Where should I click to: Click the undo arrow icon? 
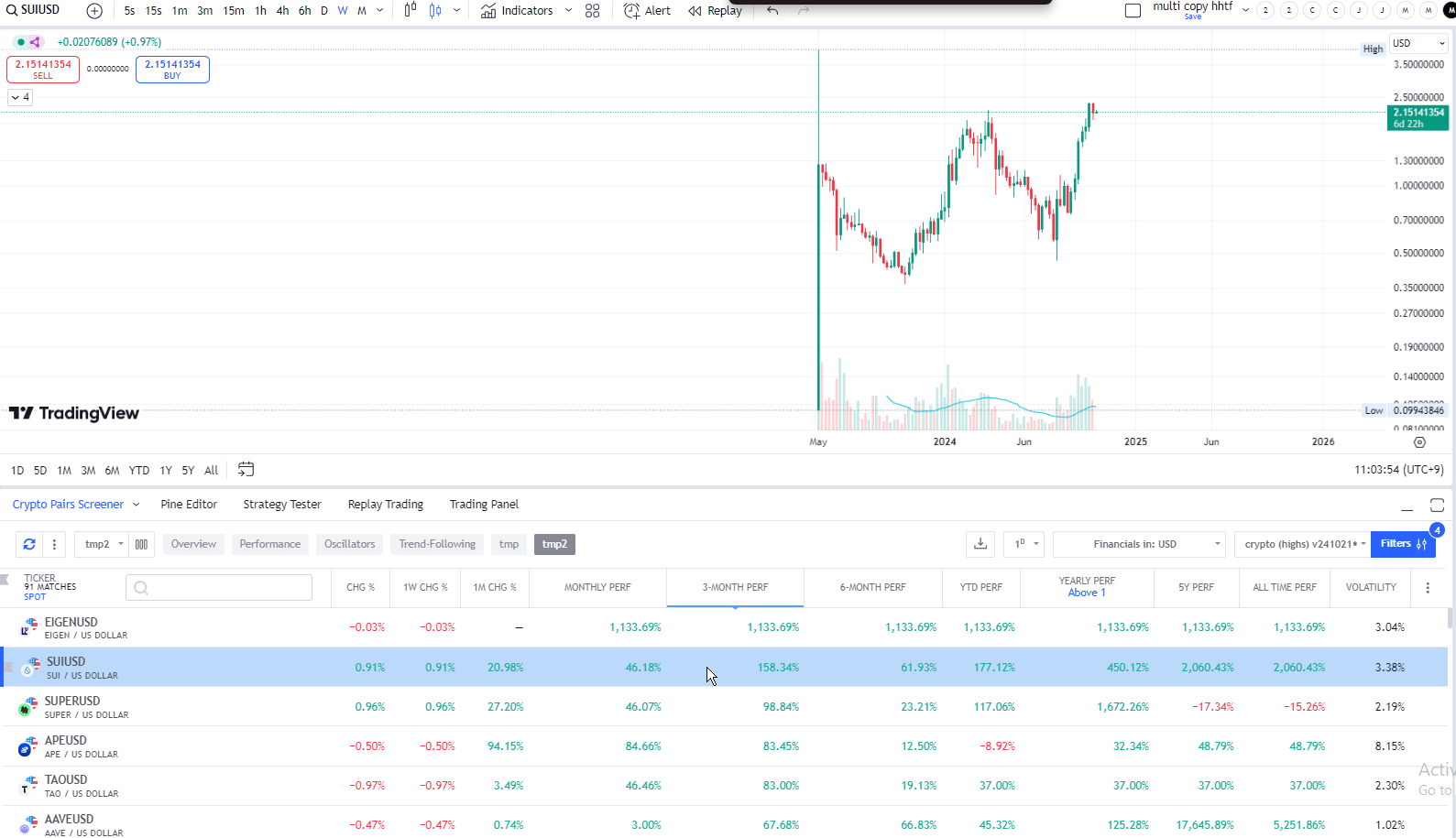[772, 11]
